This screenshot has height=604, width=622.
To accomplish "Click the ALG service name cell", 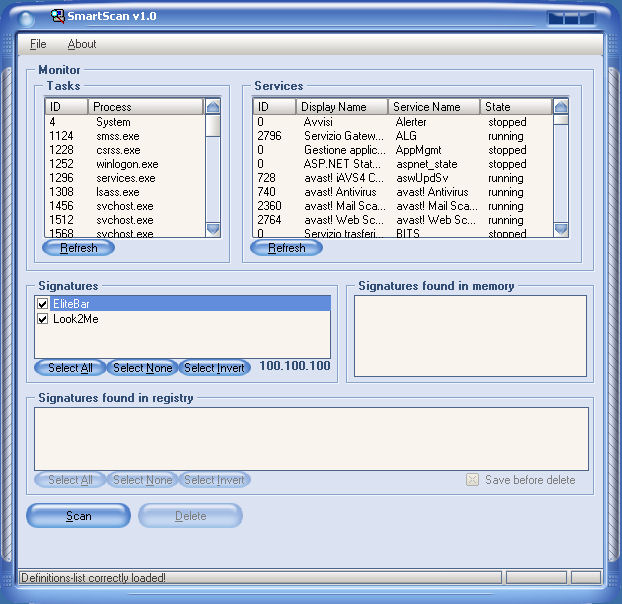I will 406,136.
